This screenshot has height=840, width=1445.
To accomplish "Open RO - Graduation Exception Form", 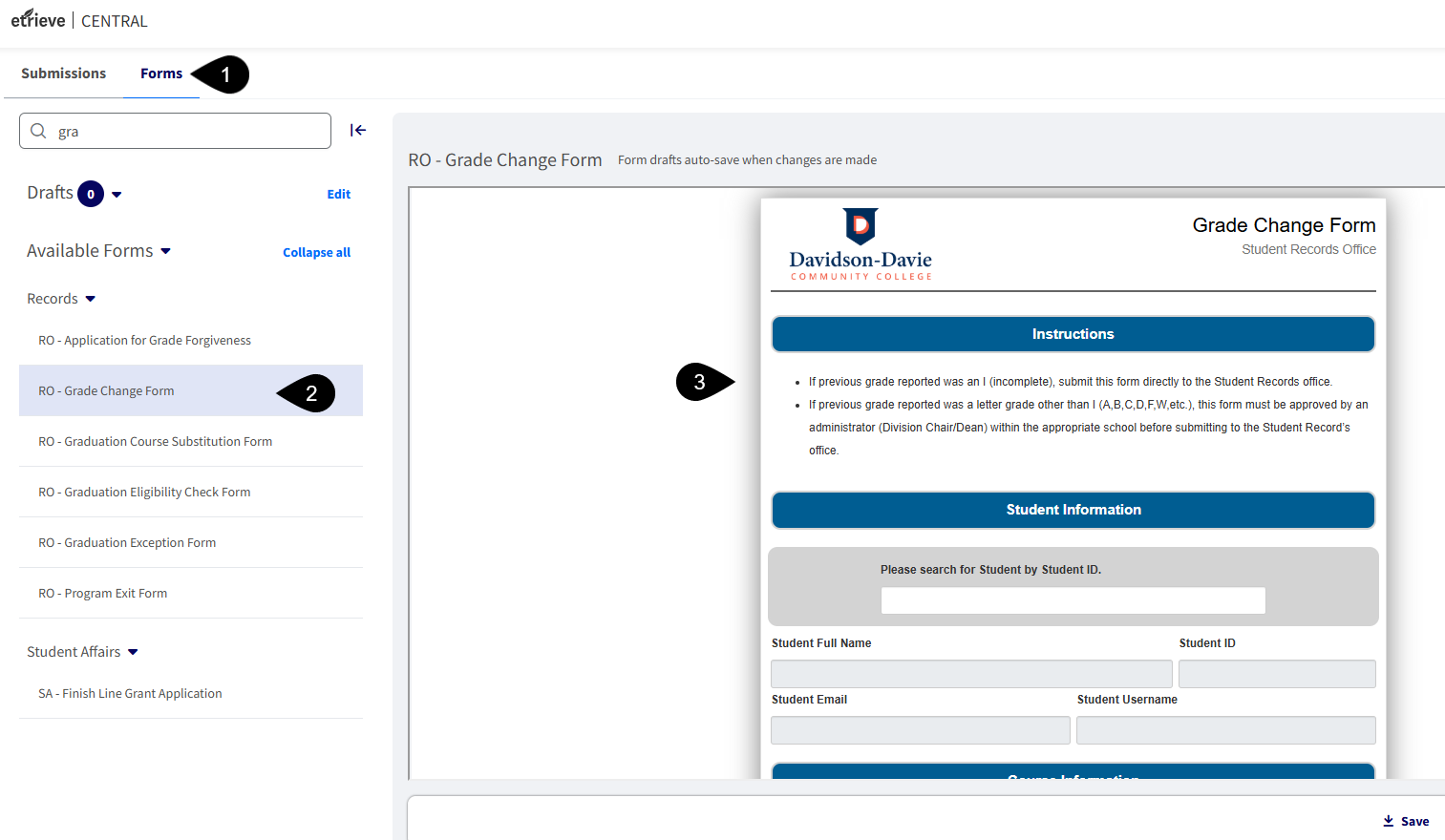I will 127,542.
